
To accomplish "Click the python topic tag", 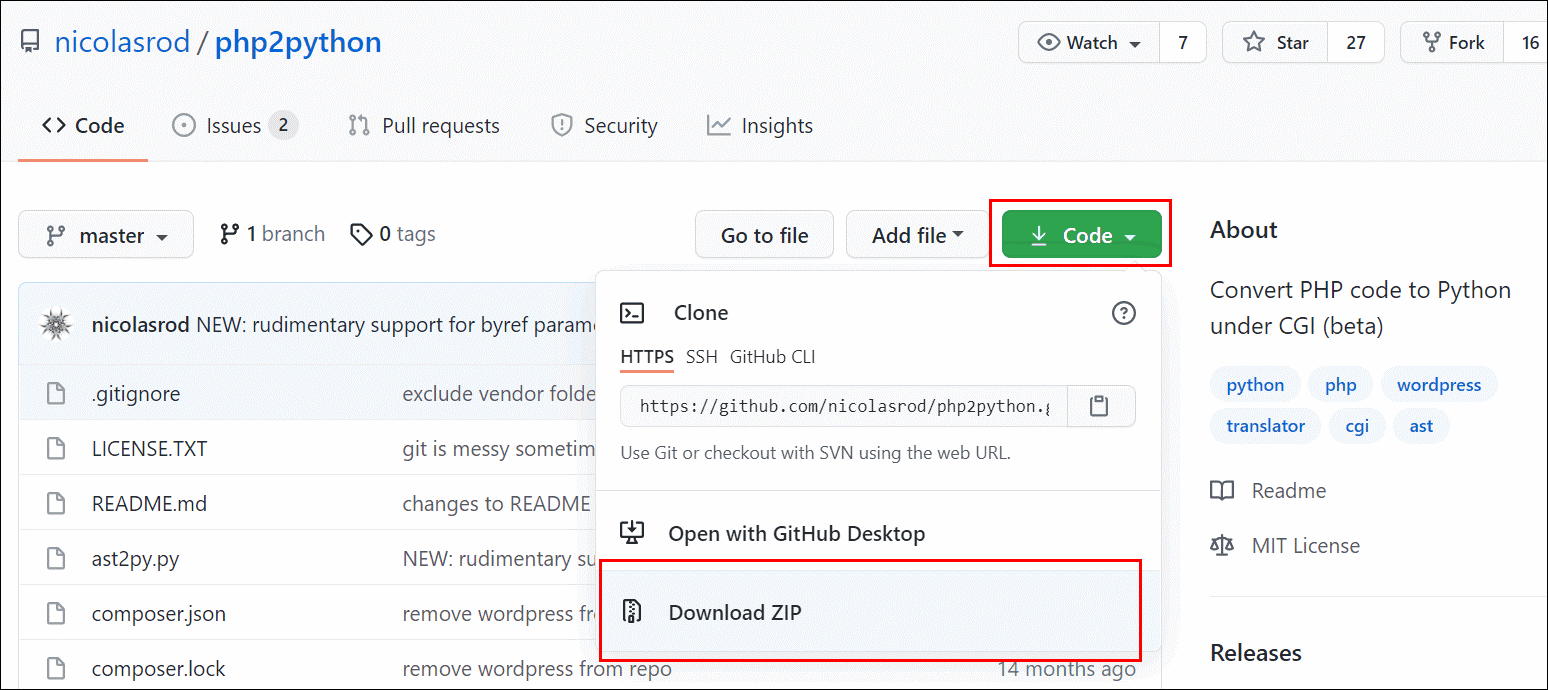I will tap(1255, 385).
